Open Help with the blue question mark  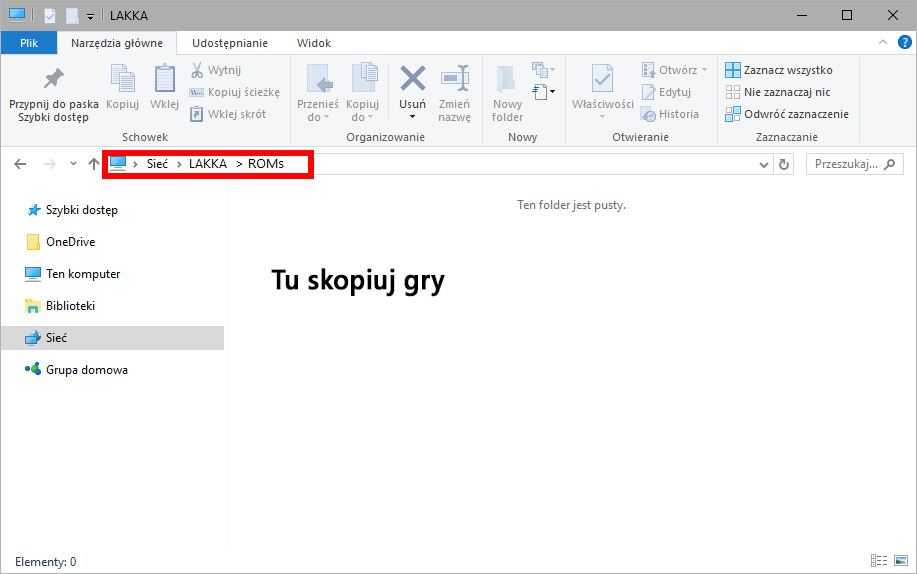[x=904, y=43]
